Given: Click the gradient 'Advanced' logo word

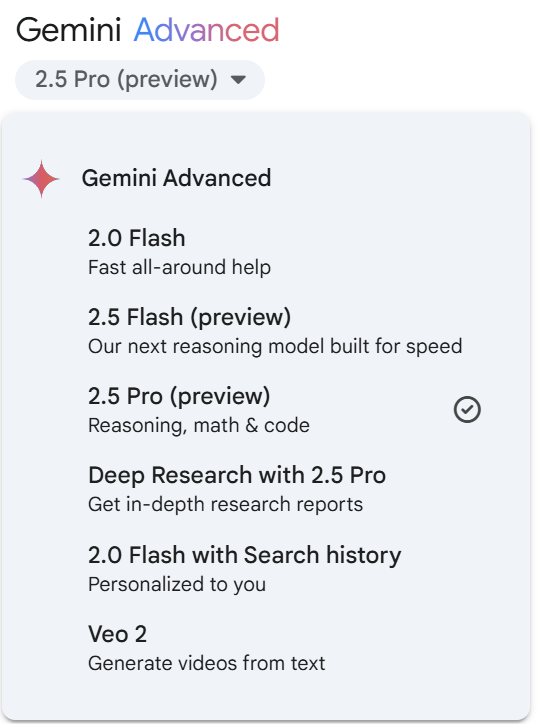Looking at the screenshot, I should (x=206, y=30).
